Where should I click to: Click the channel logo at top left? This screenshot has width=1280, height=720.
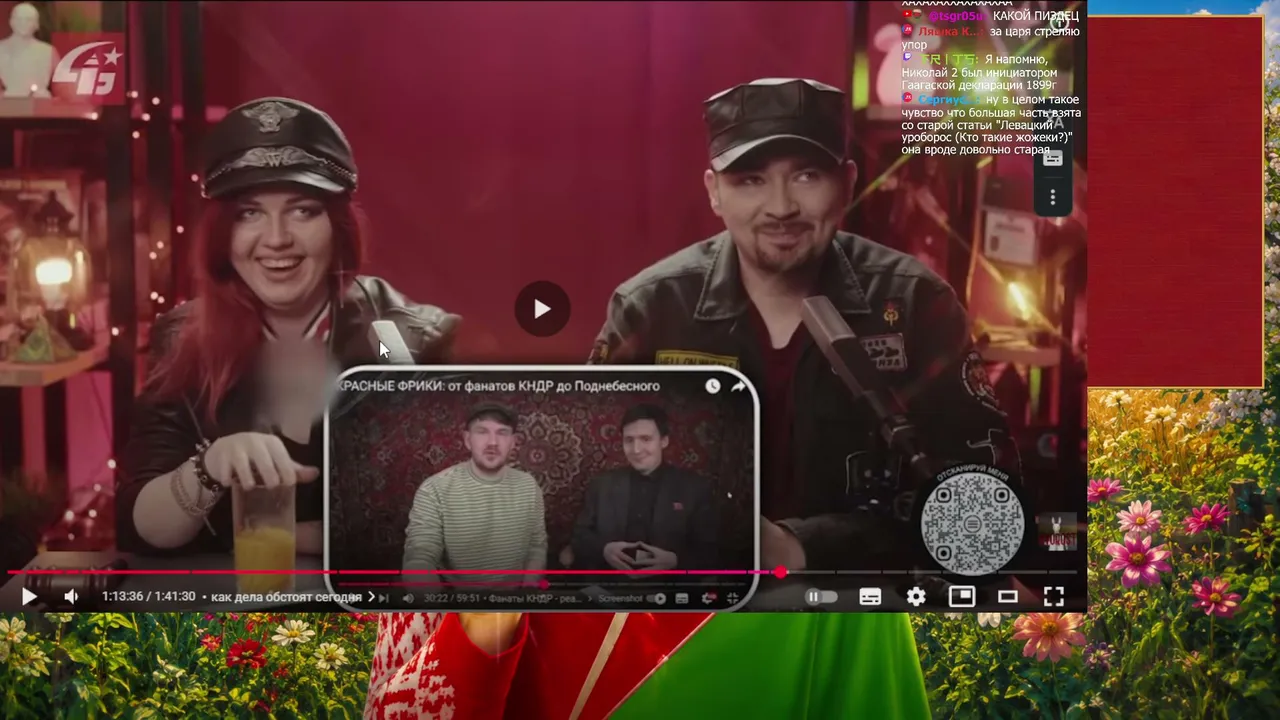87,68
